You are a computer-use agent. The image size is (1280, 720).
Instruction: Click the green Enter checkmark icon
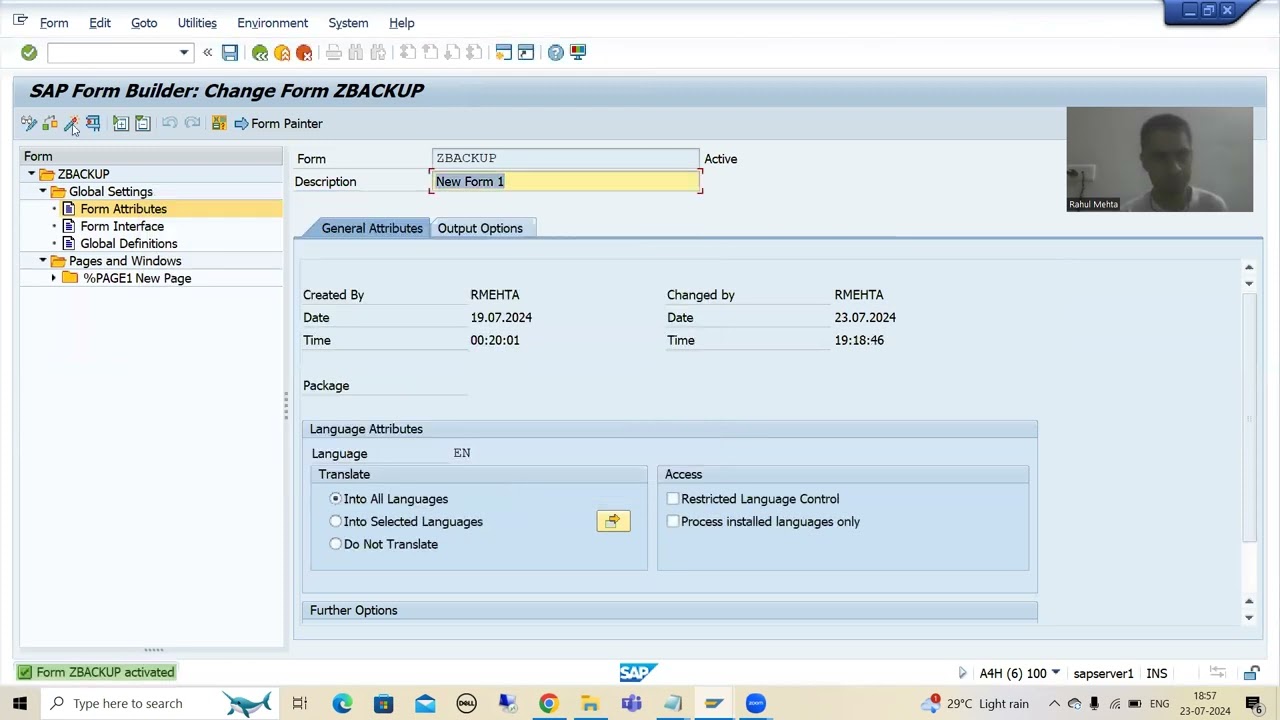tap(29, 52)
